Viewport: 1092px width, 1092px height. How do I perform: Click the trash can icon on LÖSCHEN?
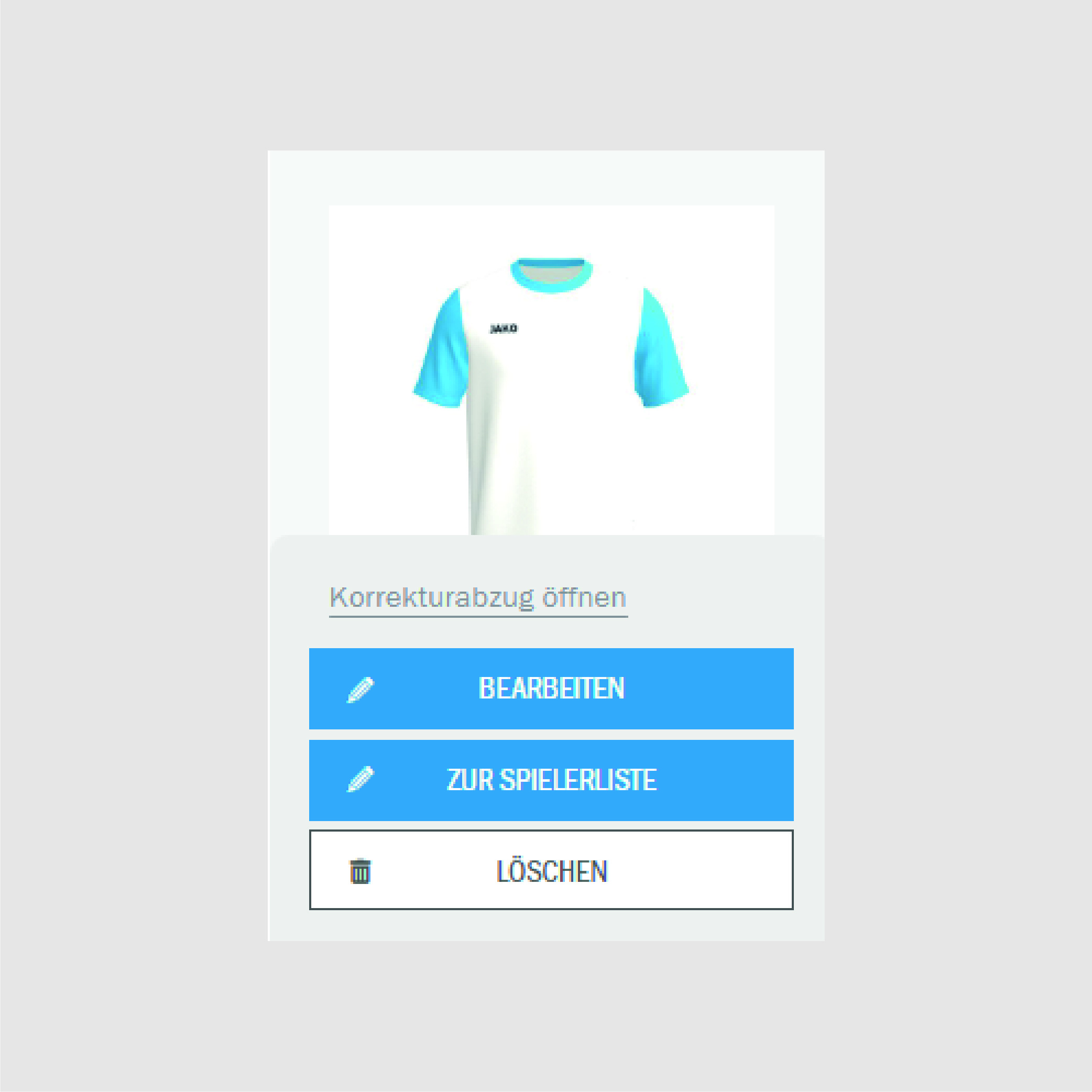click(x=361, y=870)
